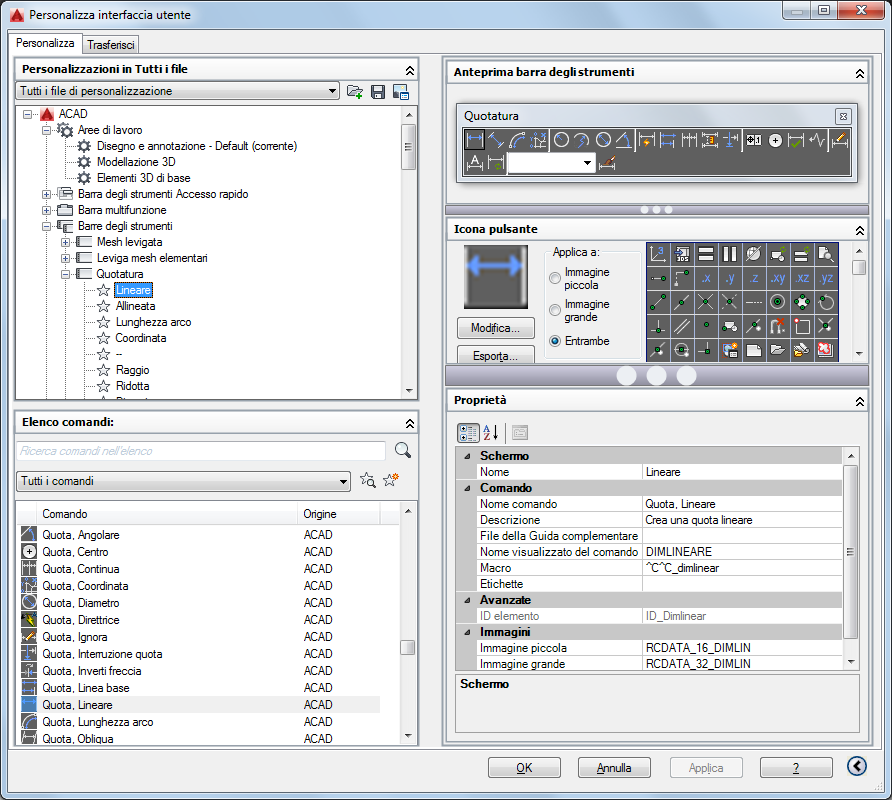Select the Entrambe radio button
Image resolution: width=892 pixels, height=800 pixels.
[x=555, y=341]
